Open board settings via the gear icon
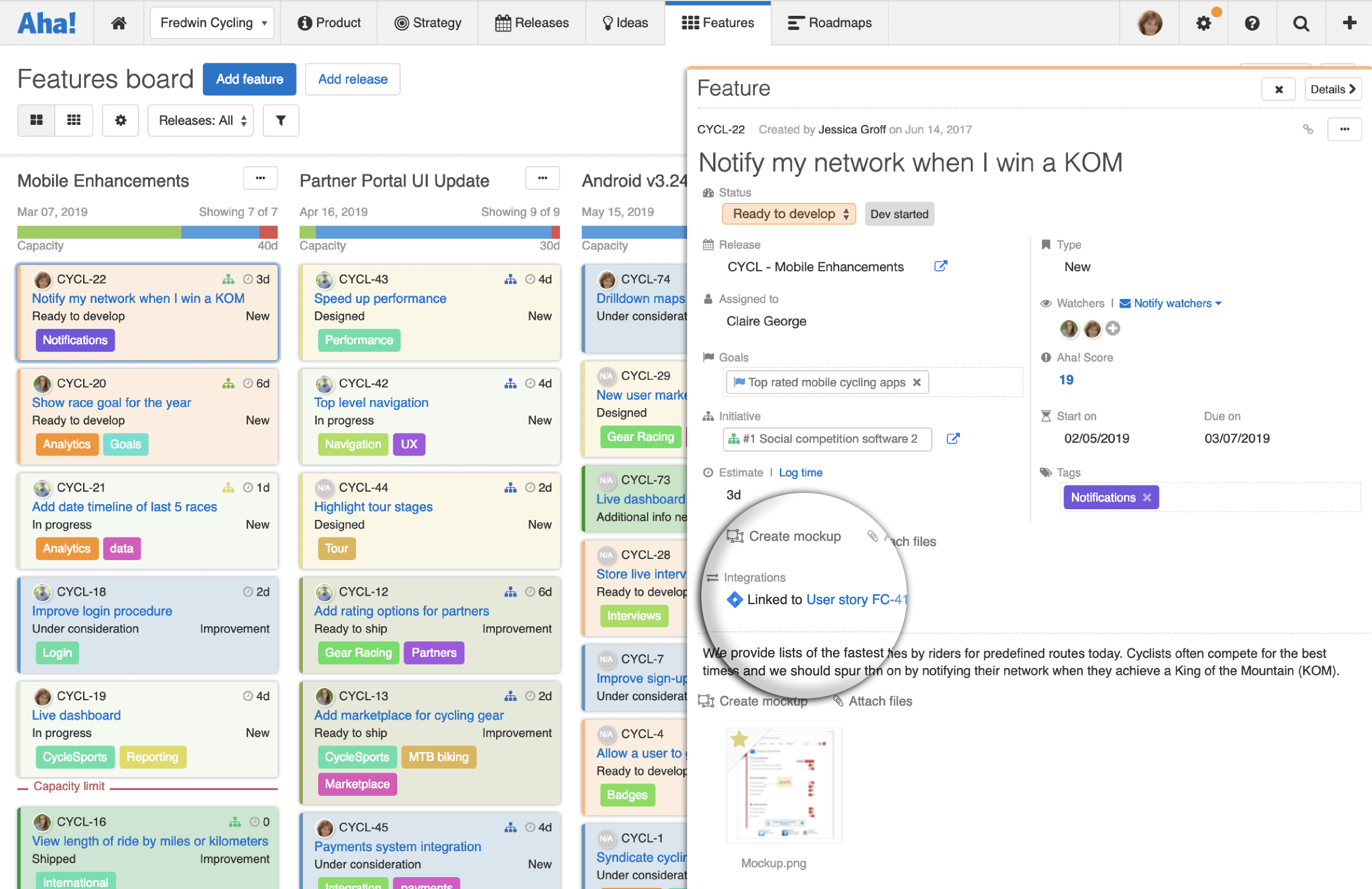This screenshot has width=1372, height=889. (x=120, y=120)
